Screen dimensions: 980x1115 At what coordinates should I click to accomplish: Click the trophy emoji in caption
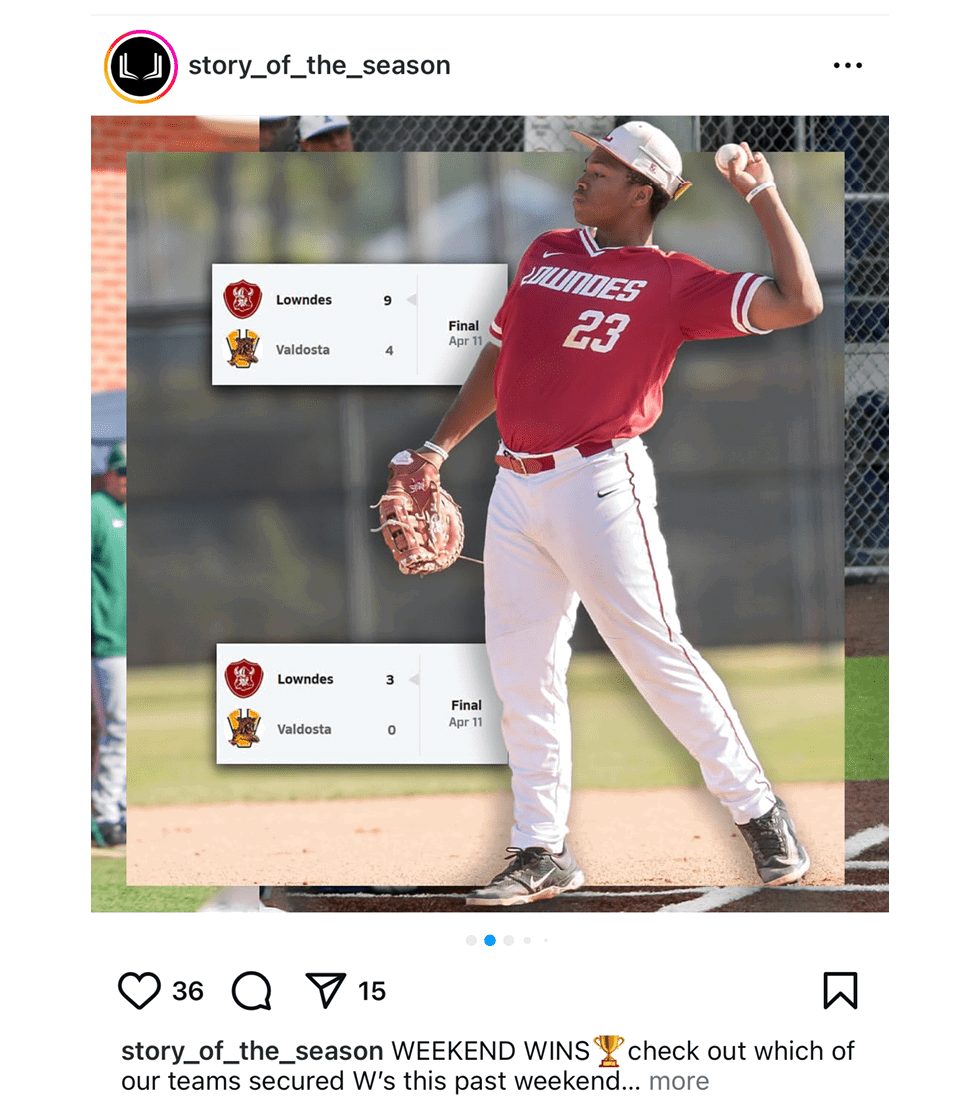[608, 1050]
